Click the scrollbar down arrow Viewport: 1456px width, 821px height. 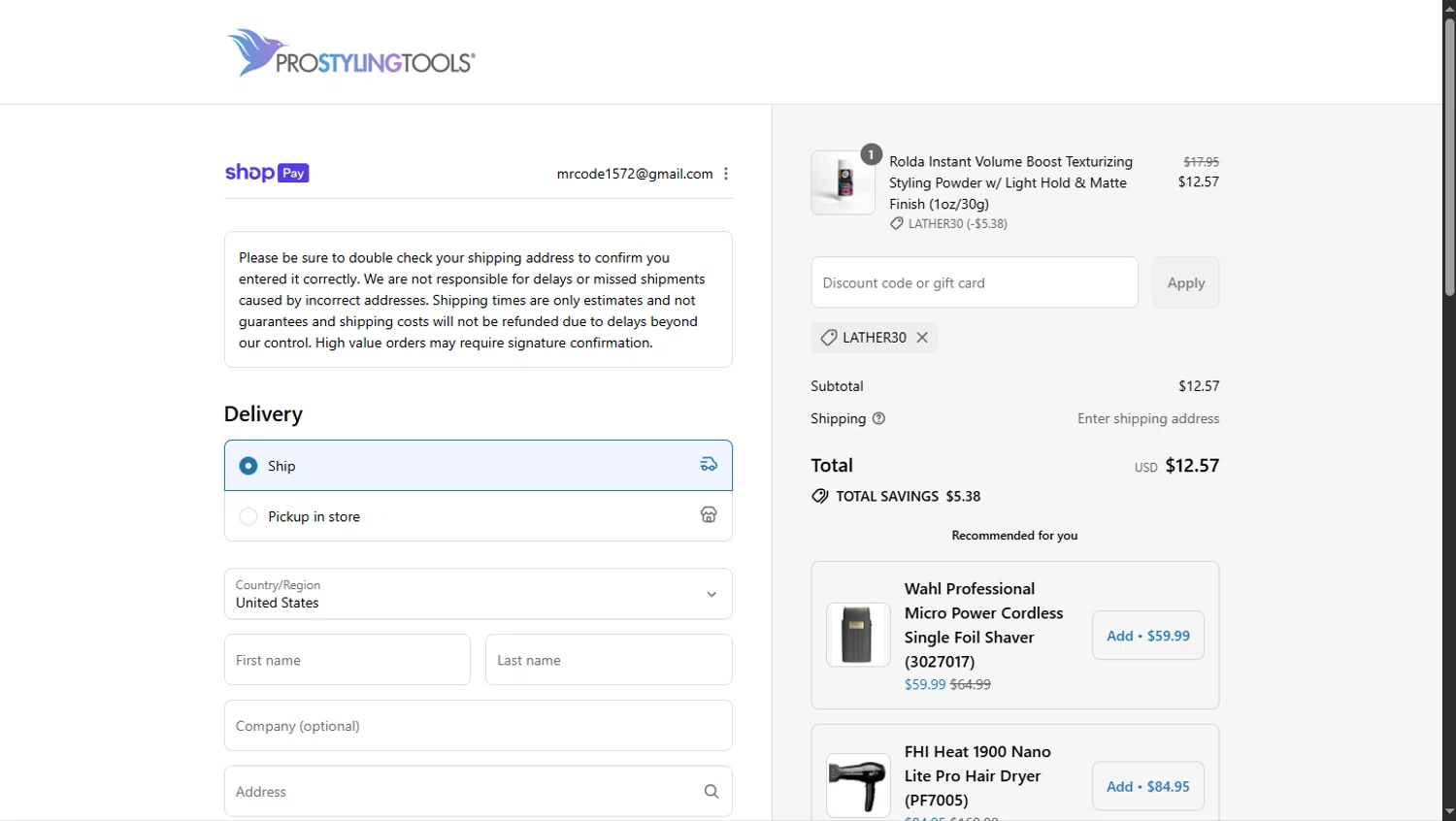click(1449, 812)
